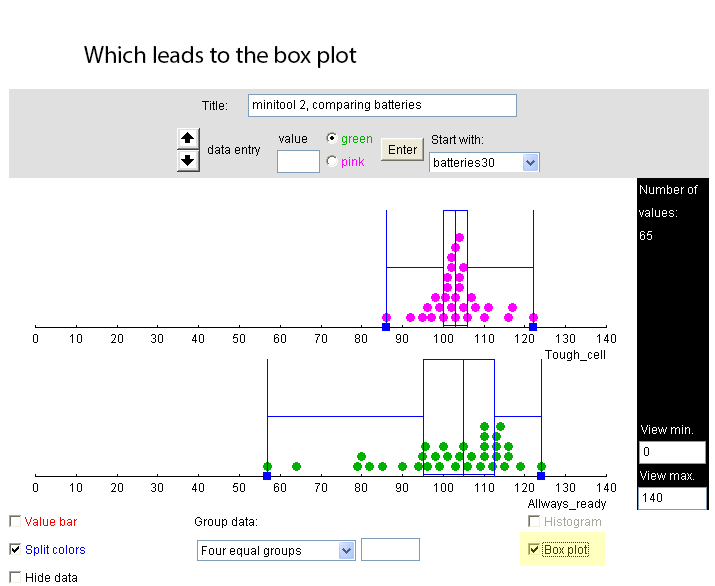
Task: Uncheck the Box plot checkbox
Action: click(534, 549)
